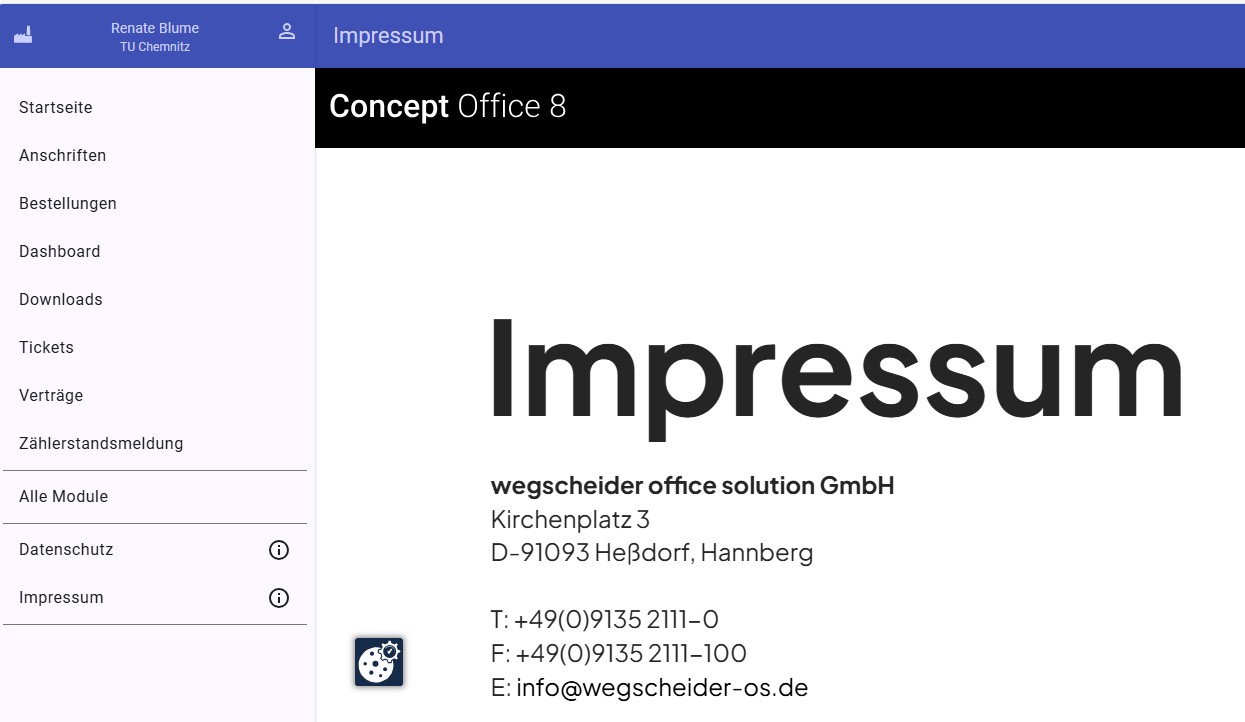Show Alle Module
This screenshot has width=1245, height=722.
[155, 497]
